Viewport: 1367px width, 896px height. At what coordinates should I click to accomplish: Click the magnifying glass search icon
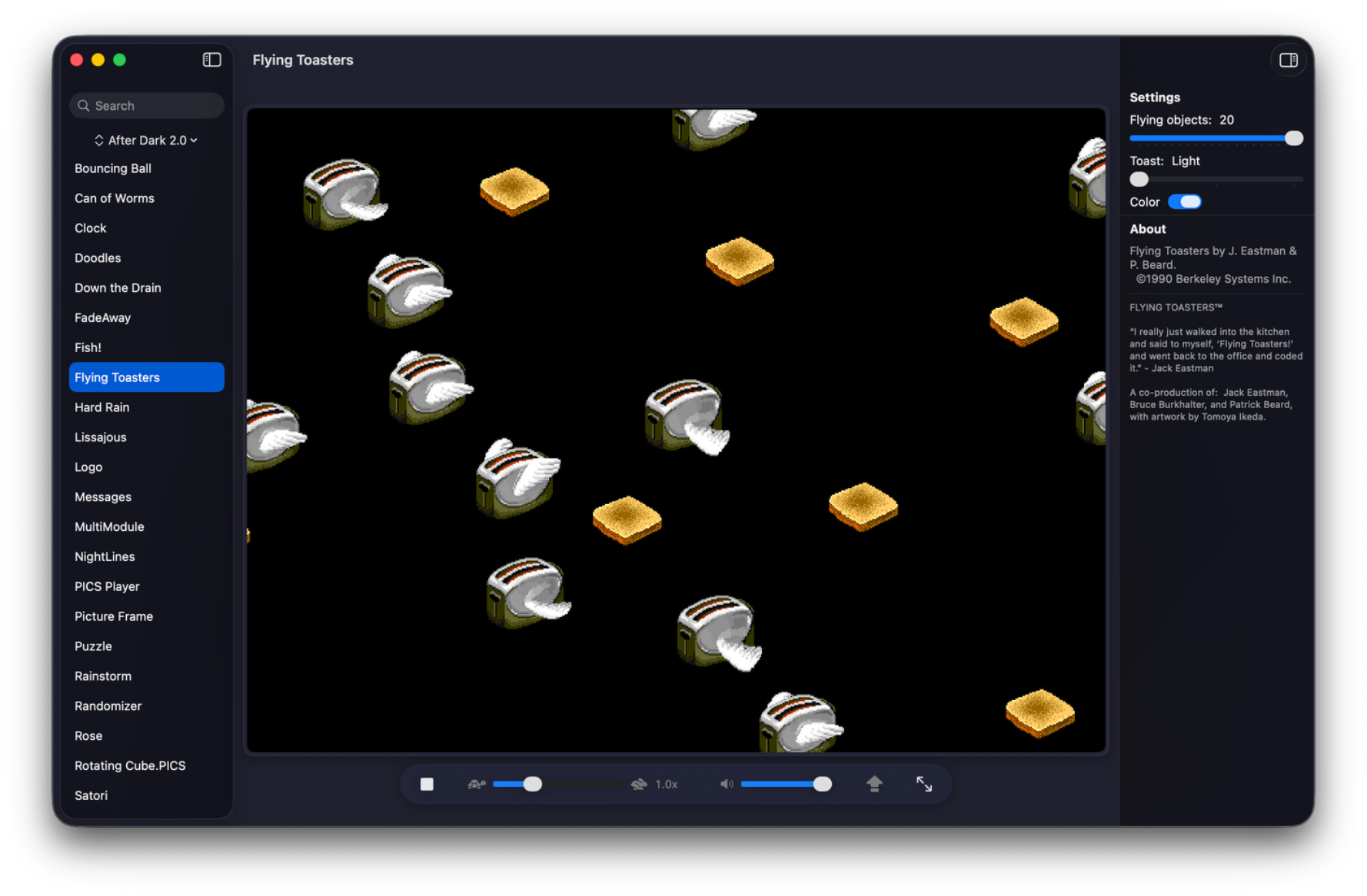point(84,106)
